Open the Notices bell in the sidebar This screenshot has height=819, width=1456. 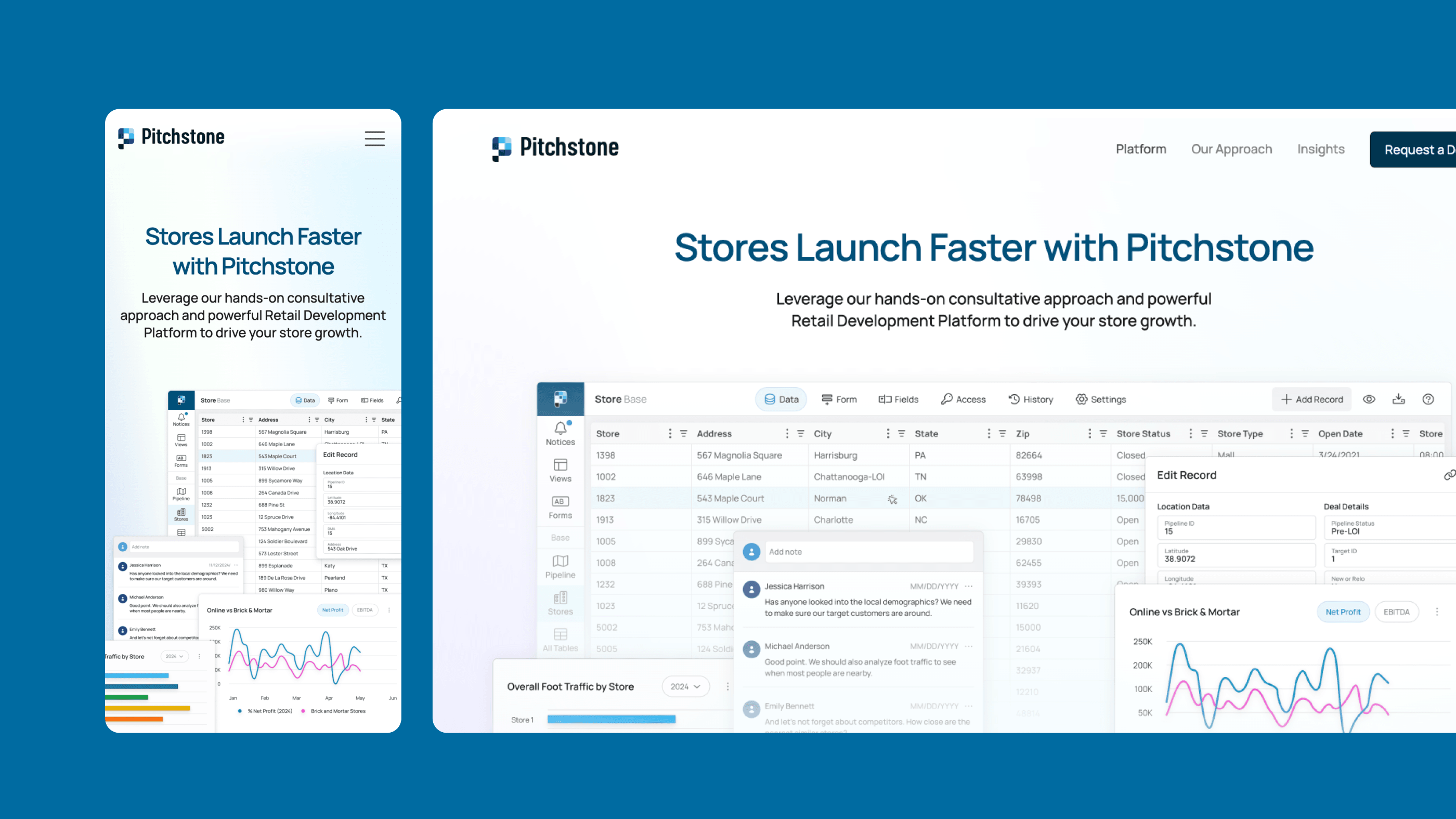(560, 433)
